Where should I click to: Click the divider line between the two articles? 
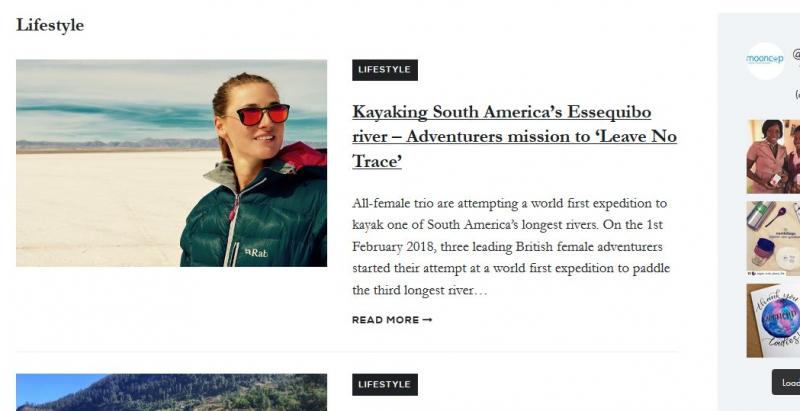tap(347, 352)
